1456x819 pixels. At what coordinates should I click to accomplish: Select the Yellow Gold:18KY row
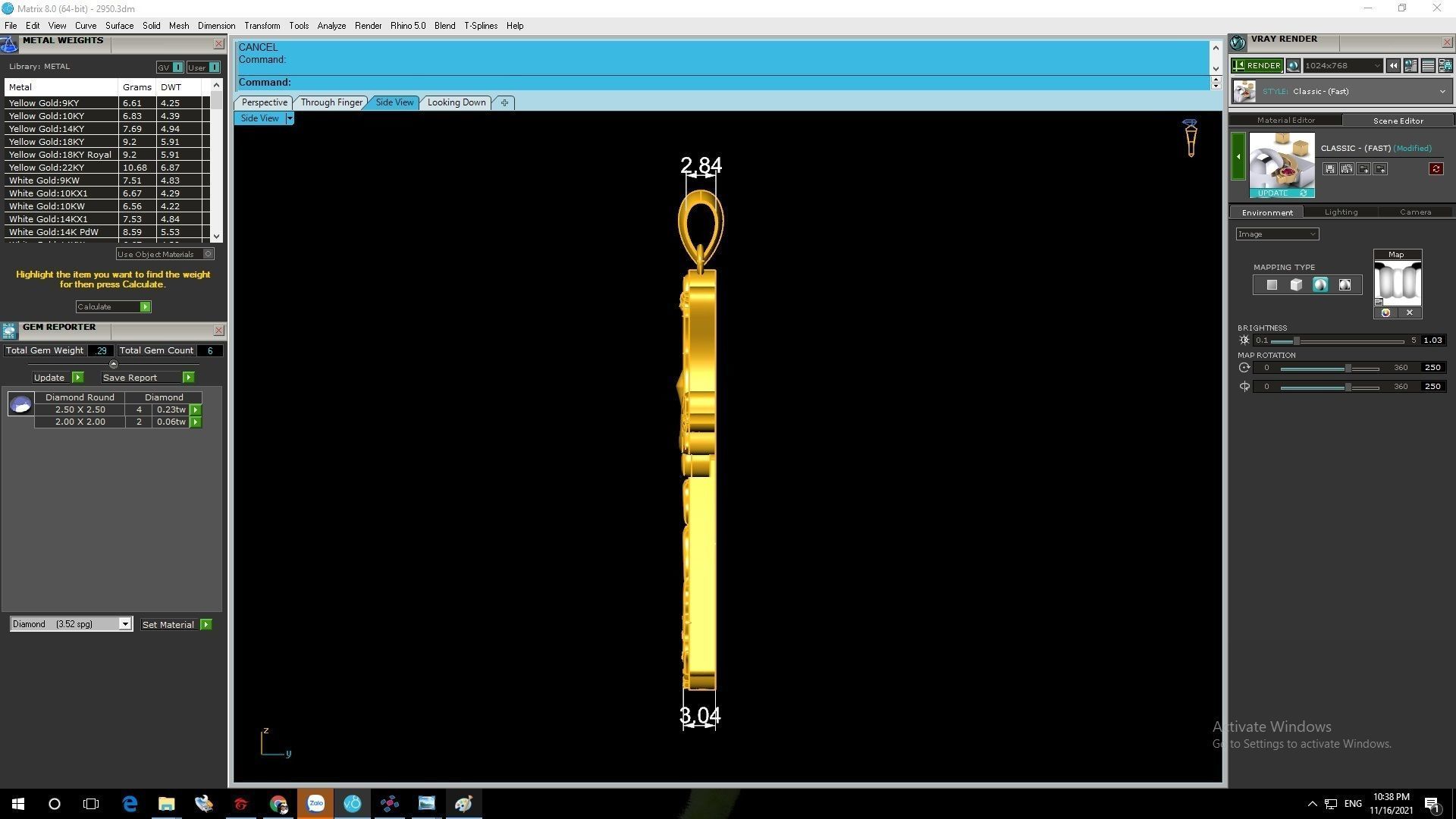tap(106, 142)
